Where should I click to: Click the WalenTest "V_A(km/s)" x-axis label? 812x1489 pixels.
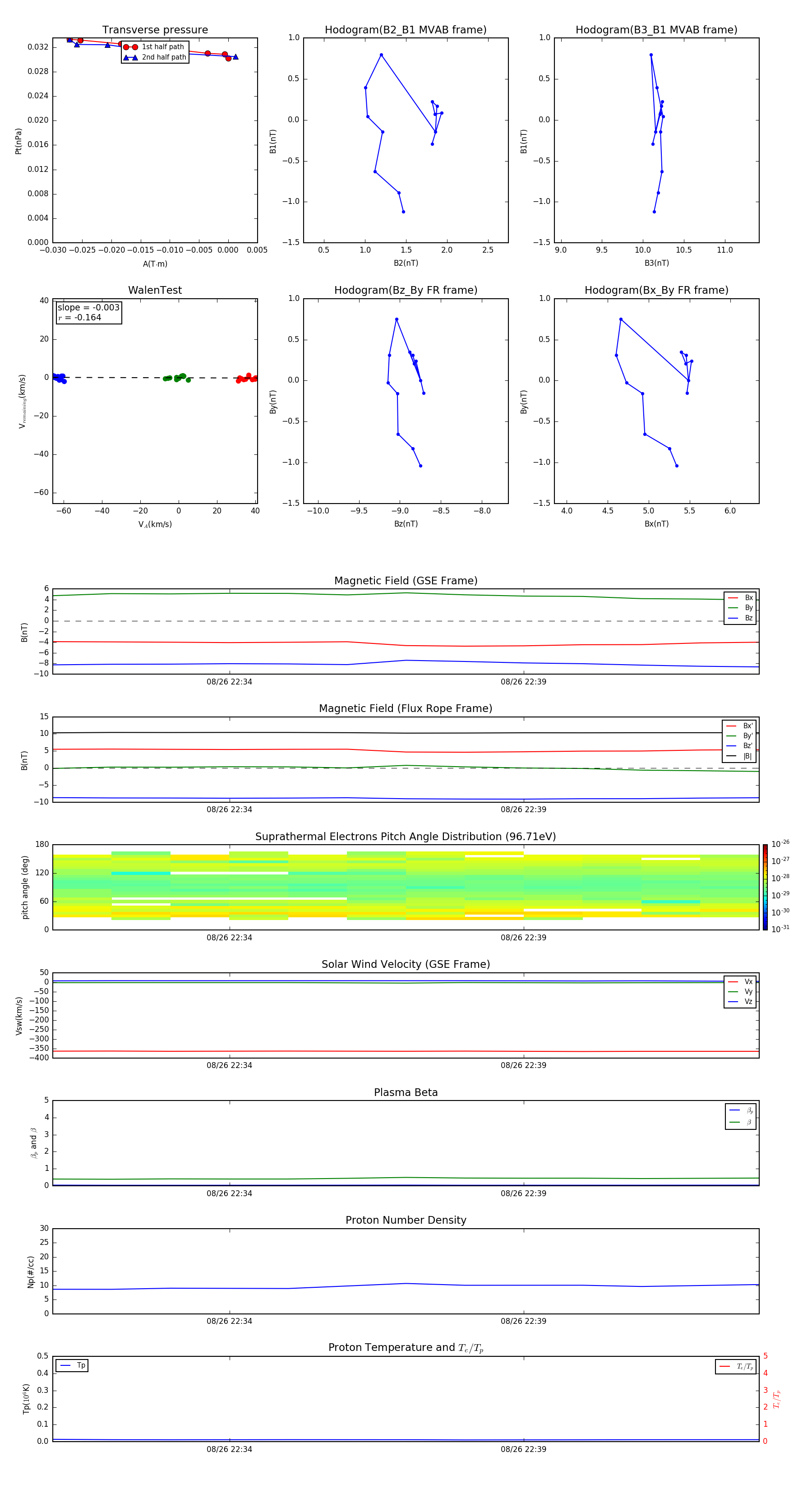[x=155, y=524]
